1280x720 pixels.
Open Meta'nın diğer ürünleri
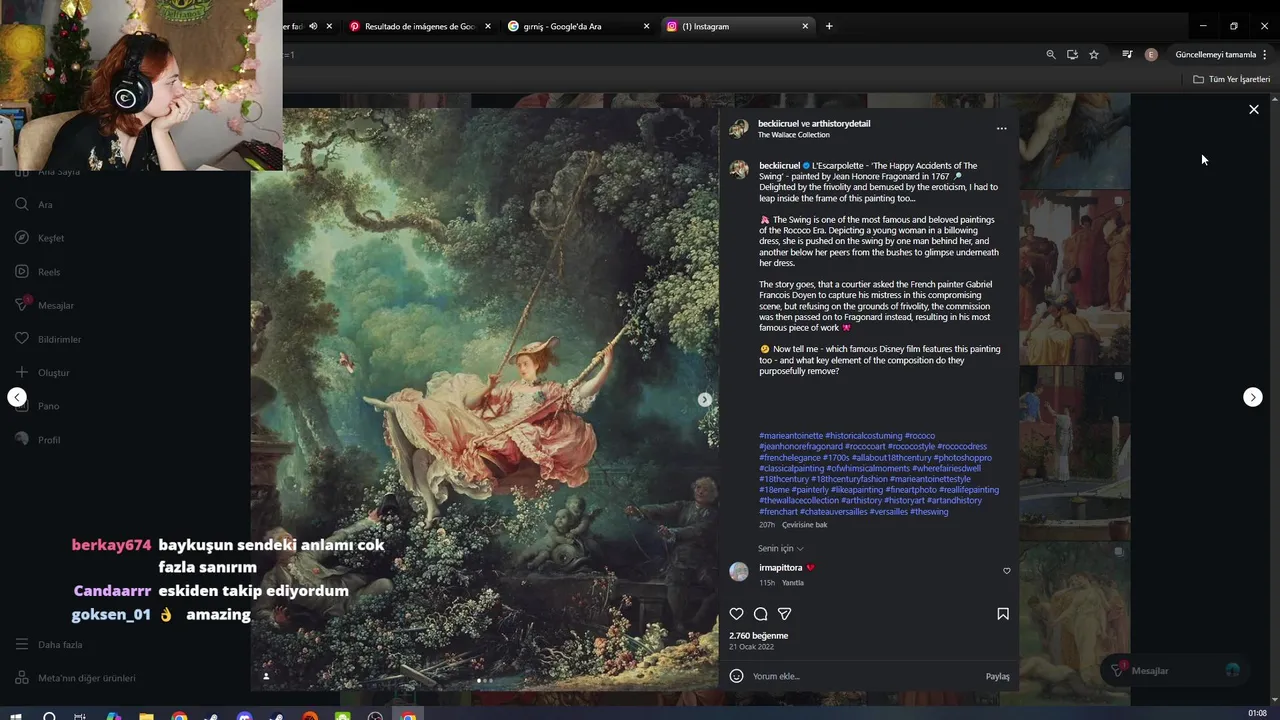(75, 678)
